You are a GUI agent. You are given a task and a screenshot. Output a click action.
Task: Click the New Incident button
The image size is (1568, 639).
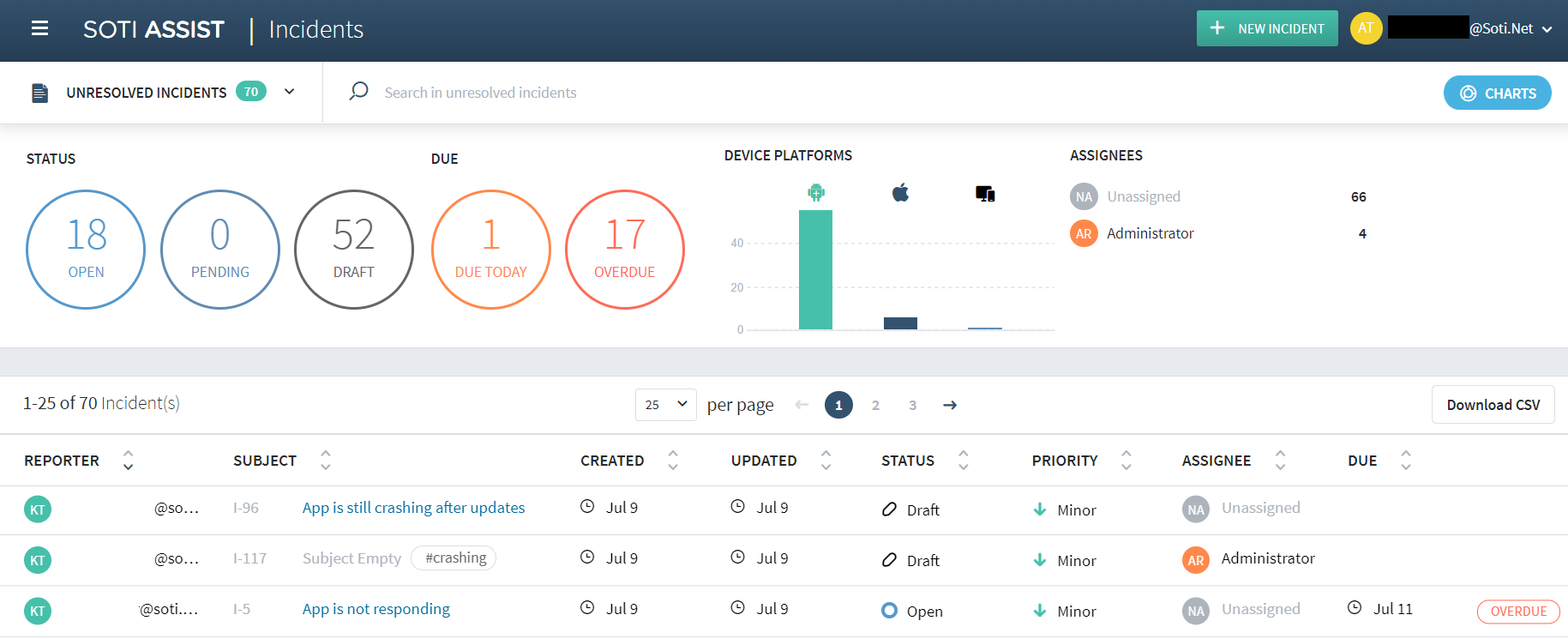click(1267, 28)
